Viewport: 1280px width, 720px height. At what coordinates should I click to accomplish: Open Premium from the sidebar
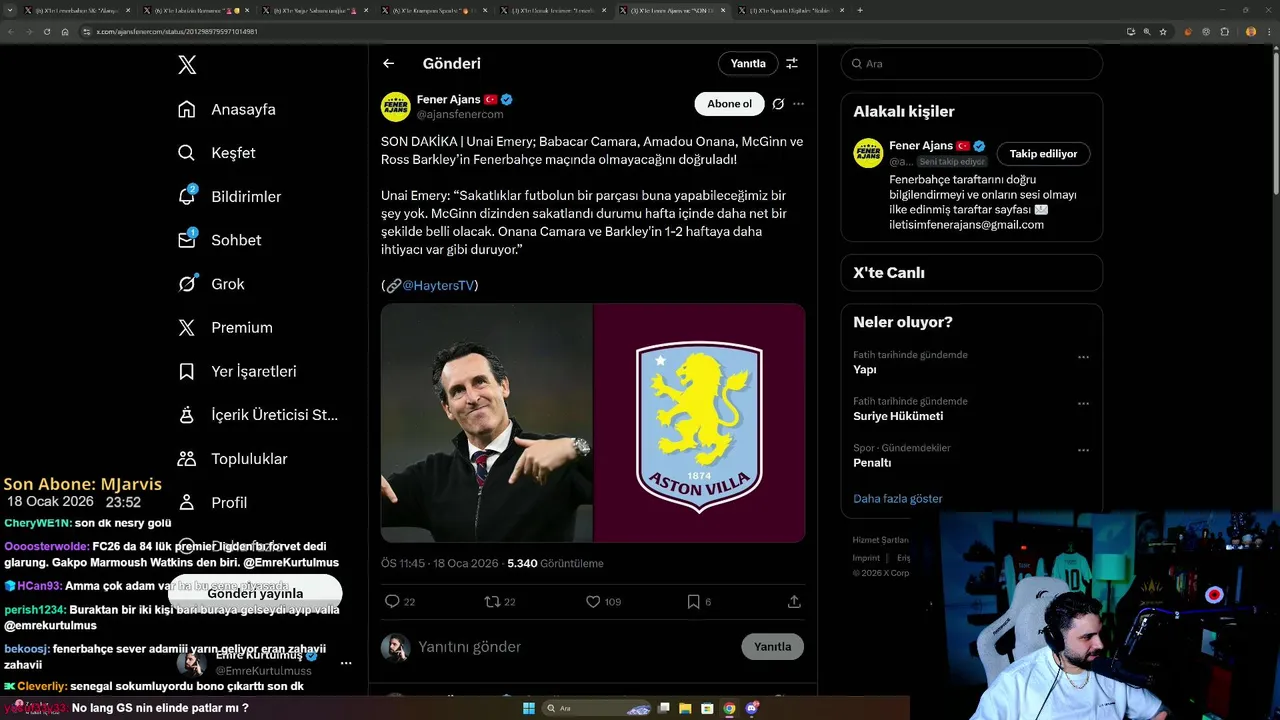(x=225, y=327)
